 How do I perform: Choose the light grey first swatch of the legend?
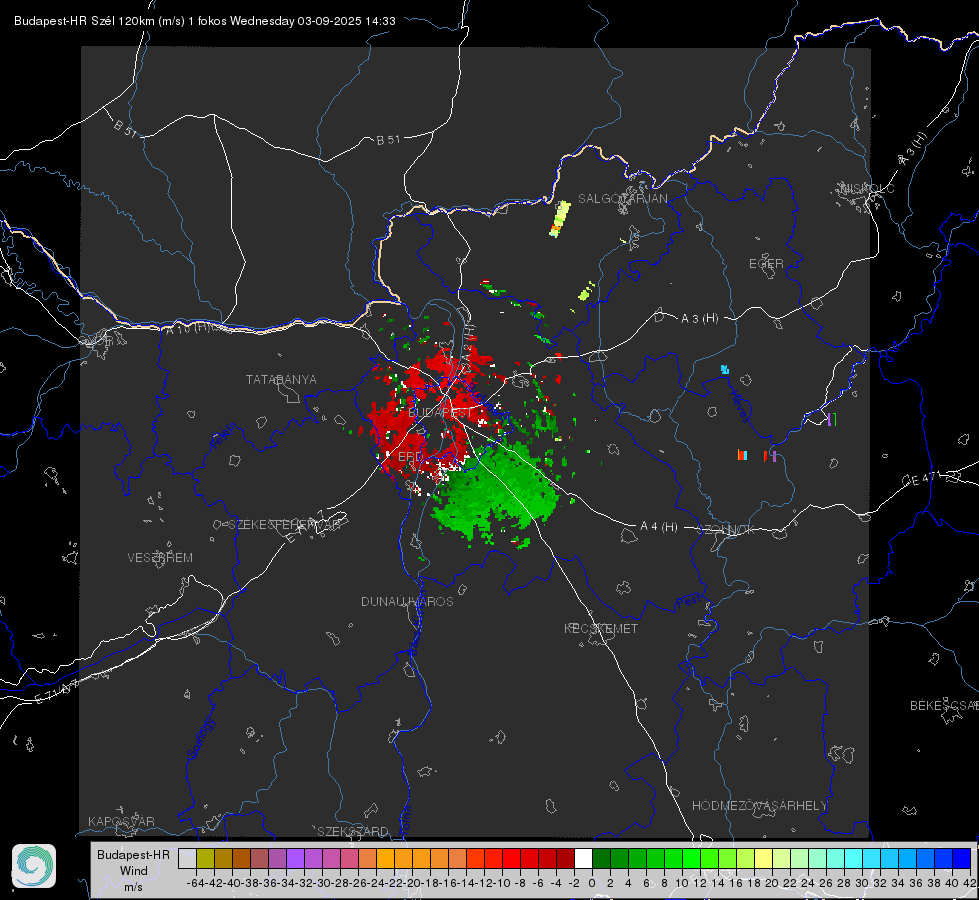click(187, 858)
